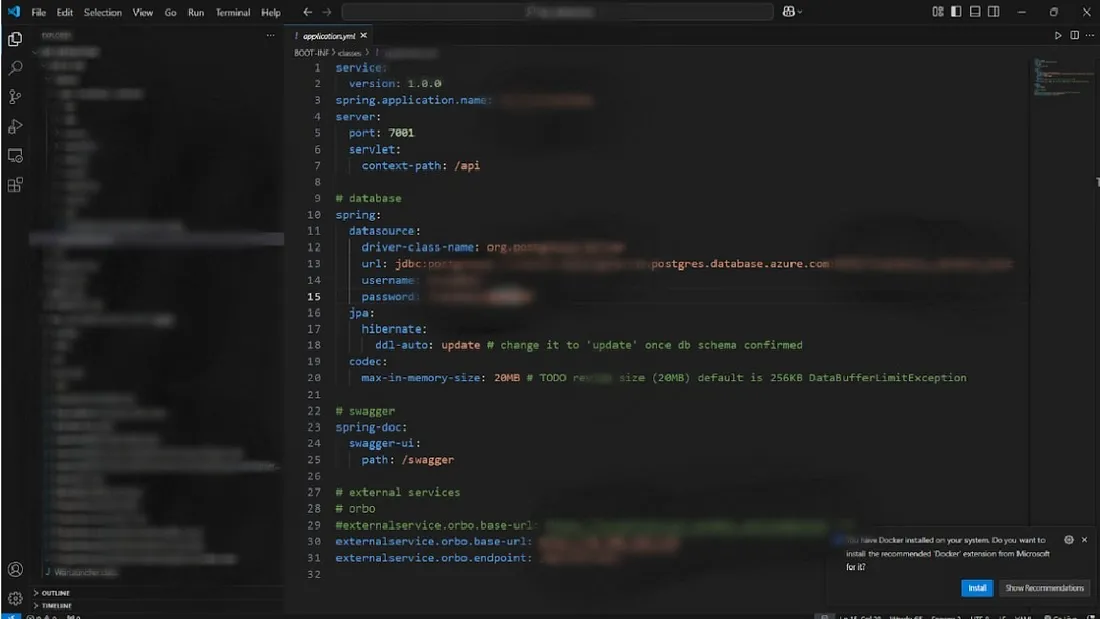The height and width of the screenshot is (619, 1100).
Task: Select the Run and Debug icon
Action: [x=14, y=126]
